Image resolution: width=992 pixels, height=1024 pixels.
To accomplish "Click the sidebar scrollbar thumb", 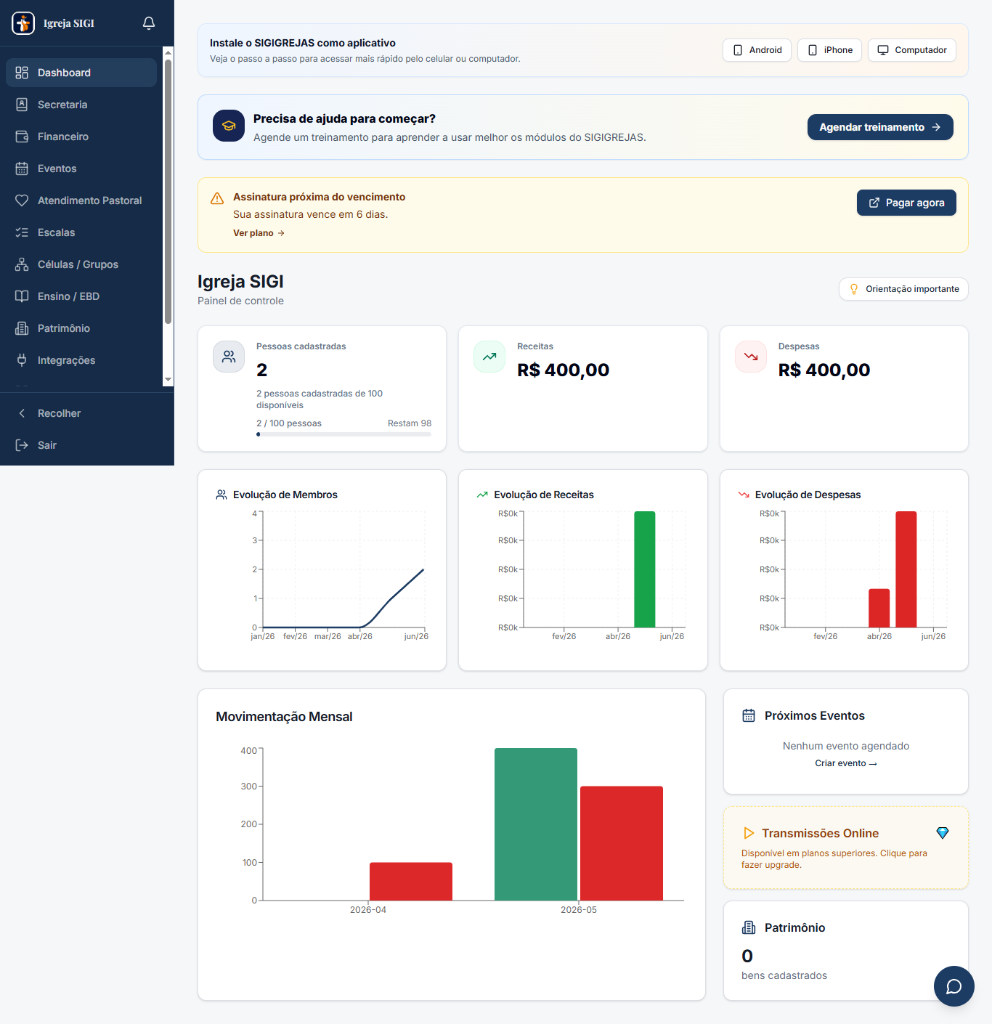I will coord(168,191).
